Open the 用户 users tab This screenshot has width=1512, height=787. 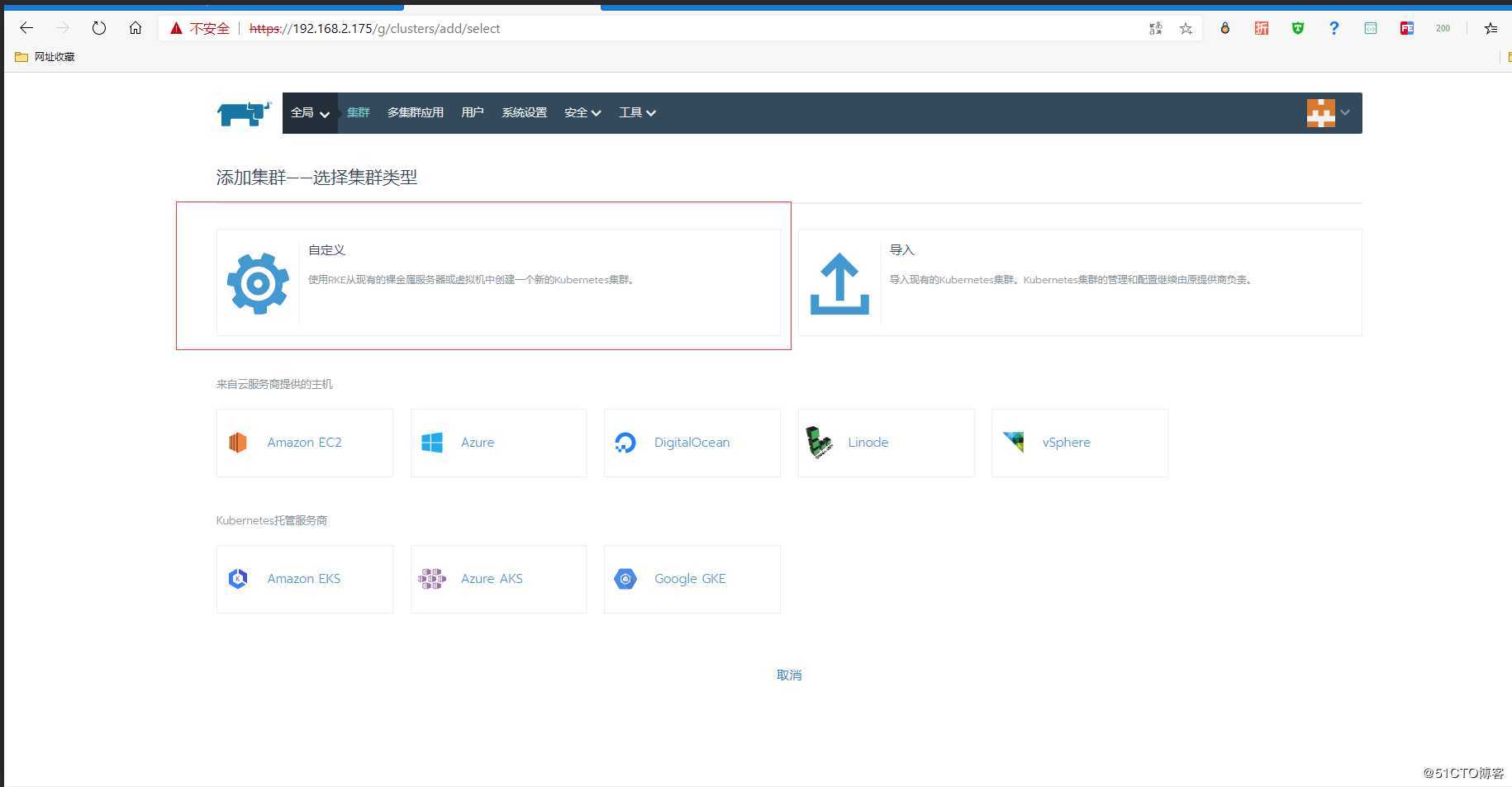point(473,113)
